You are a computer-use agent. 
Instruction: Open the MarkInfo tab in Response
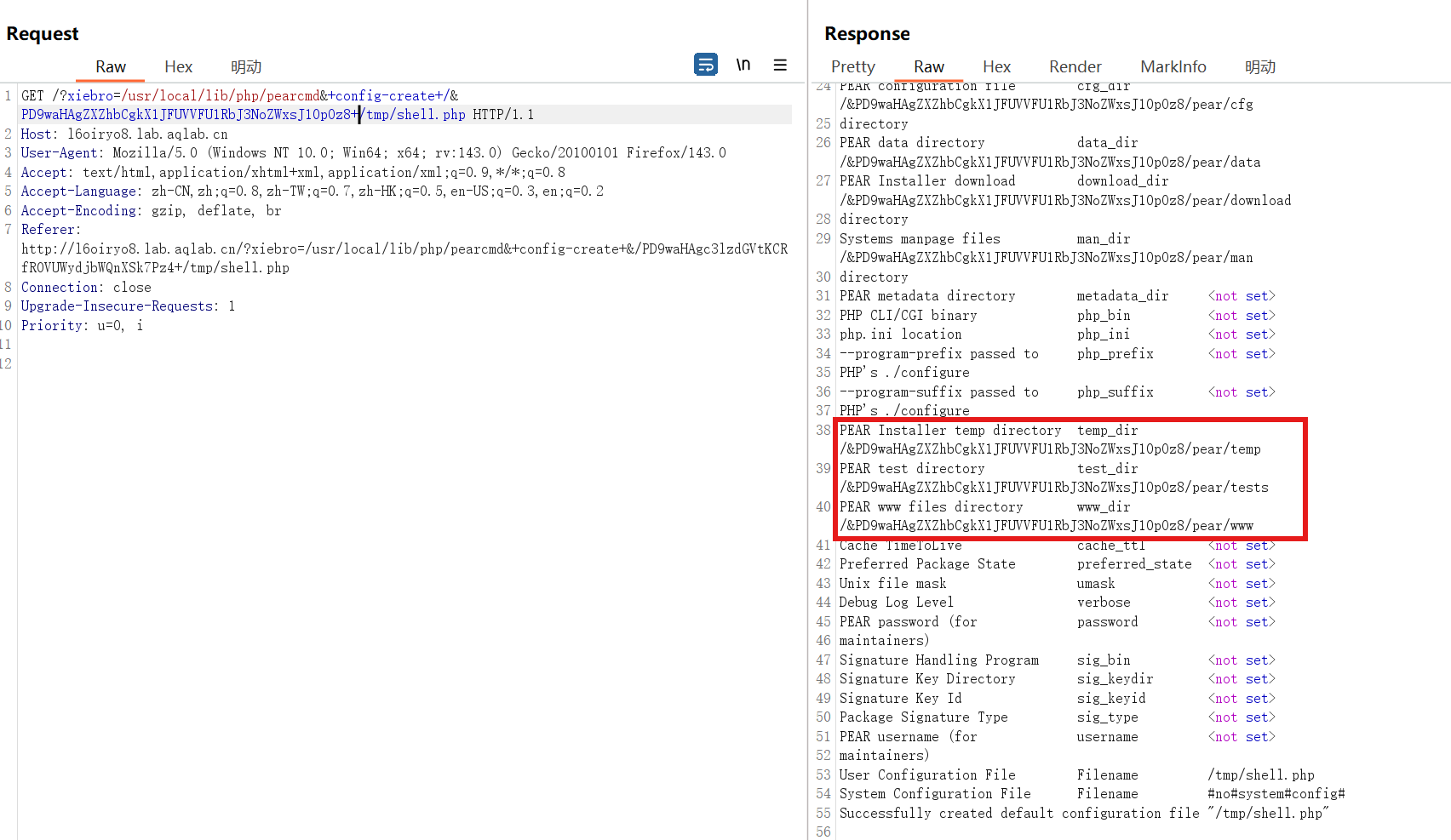[x=1173, y=66]
